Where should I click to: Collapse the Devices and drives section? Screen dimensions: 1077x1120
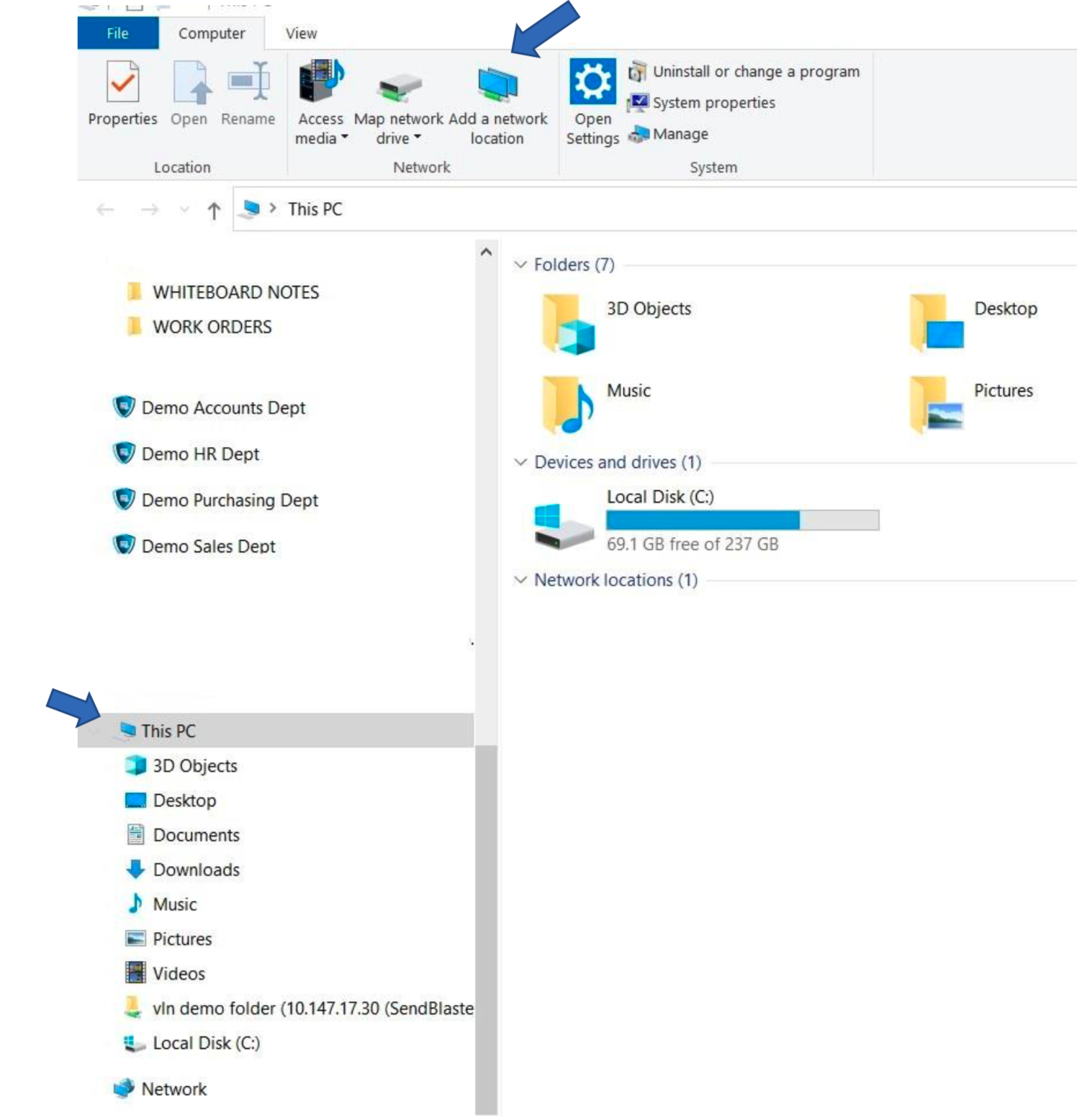click(521, 462)
